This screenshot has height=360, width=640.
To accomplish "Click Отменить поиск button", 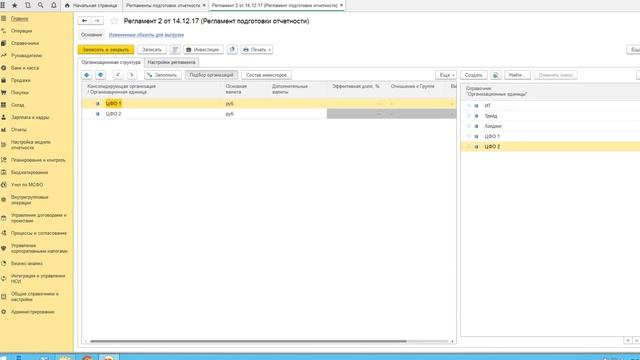I will click(556, 75).
